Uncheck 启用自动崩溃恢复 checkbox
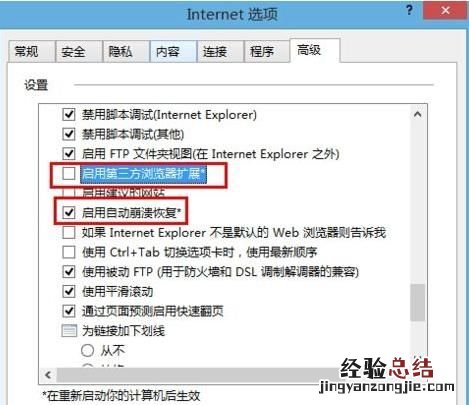The height and width of the screenshot is (405, 469). point(69,212)
